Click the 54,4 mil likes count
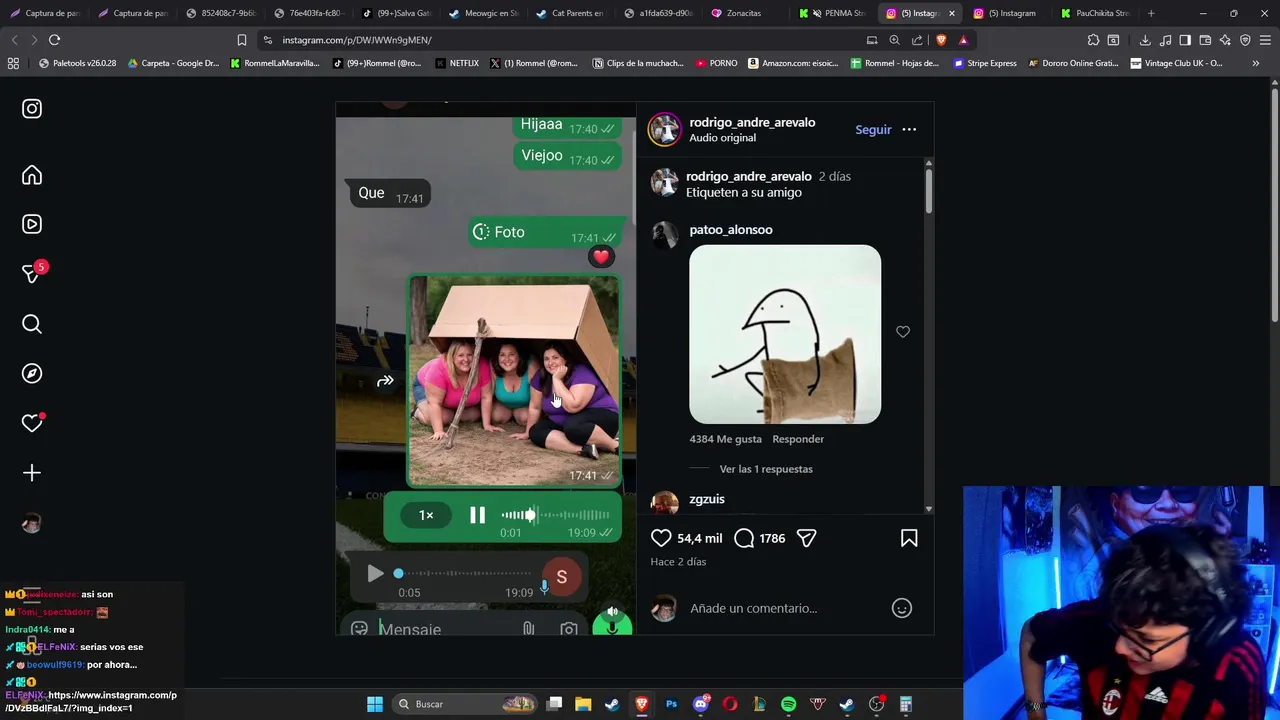The width and height of the screenshot is (1280, 720). (x=699, y=538)
